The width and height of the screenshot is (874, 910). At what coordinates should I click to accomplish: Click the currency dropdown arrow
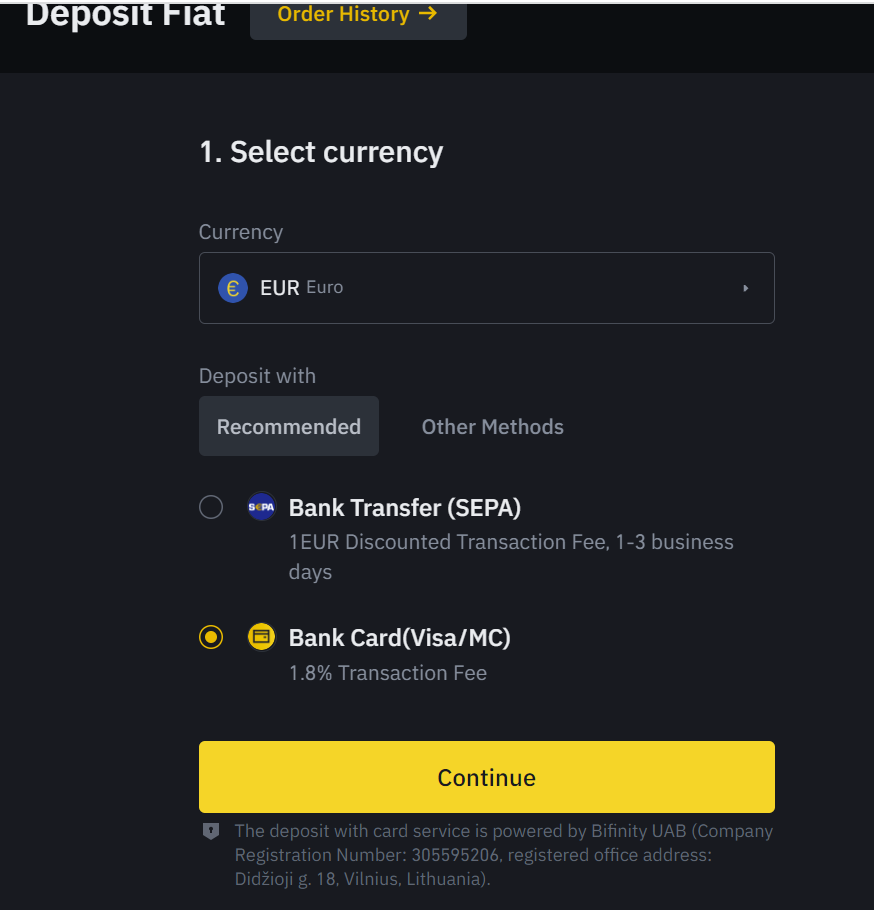[x=745, y=288]
